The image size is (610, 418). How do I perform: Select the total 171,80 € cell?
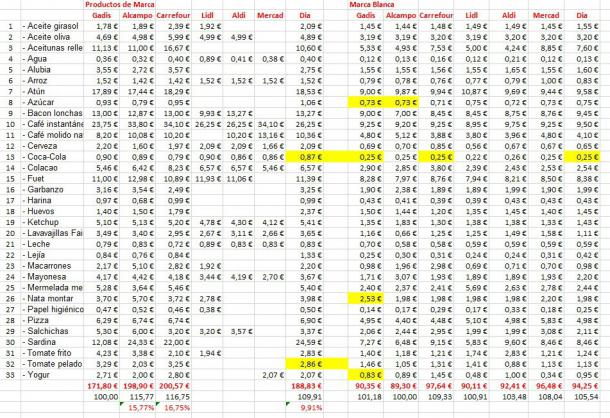click(x=101, y=386)
